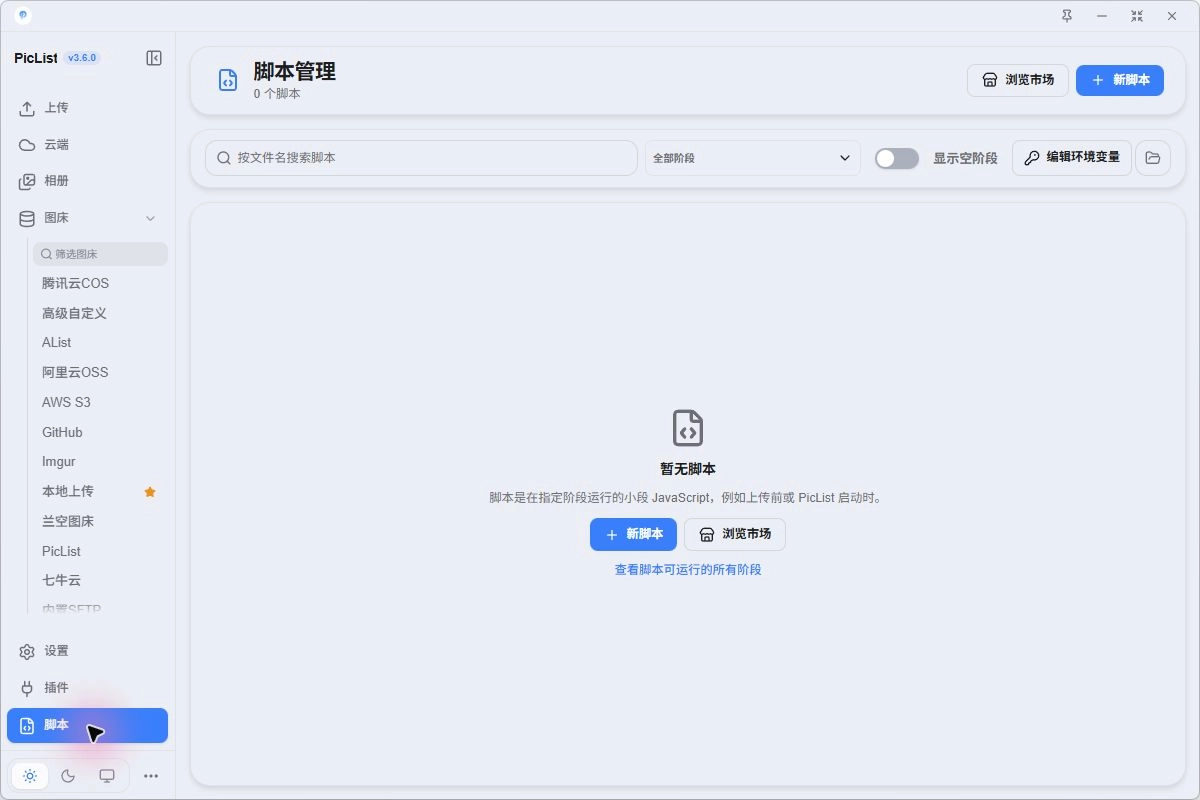Click the 按文件名搜索脚本 search field
This screenshot has height=800, width=1200.
pyautogui.click(x=421, y=158)
